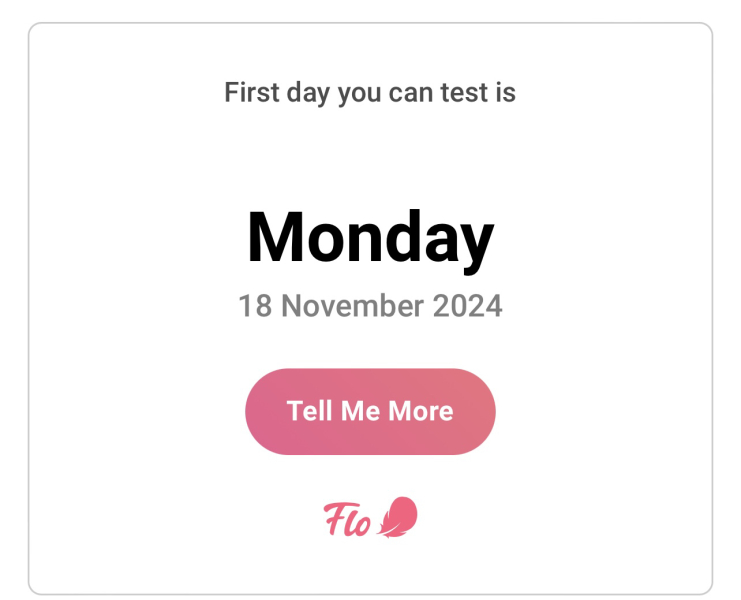Viewport: 741px width, 600px height.
Task: Click the 18 November 2024 date
Action: [x=370, y=305]
